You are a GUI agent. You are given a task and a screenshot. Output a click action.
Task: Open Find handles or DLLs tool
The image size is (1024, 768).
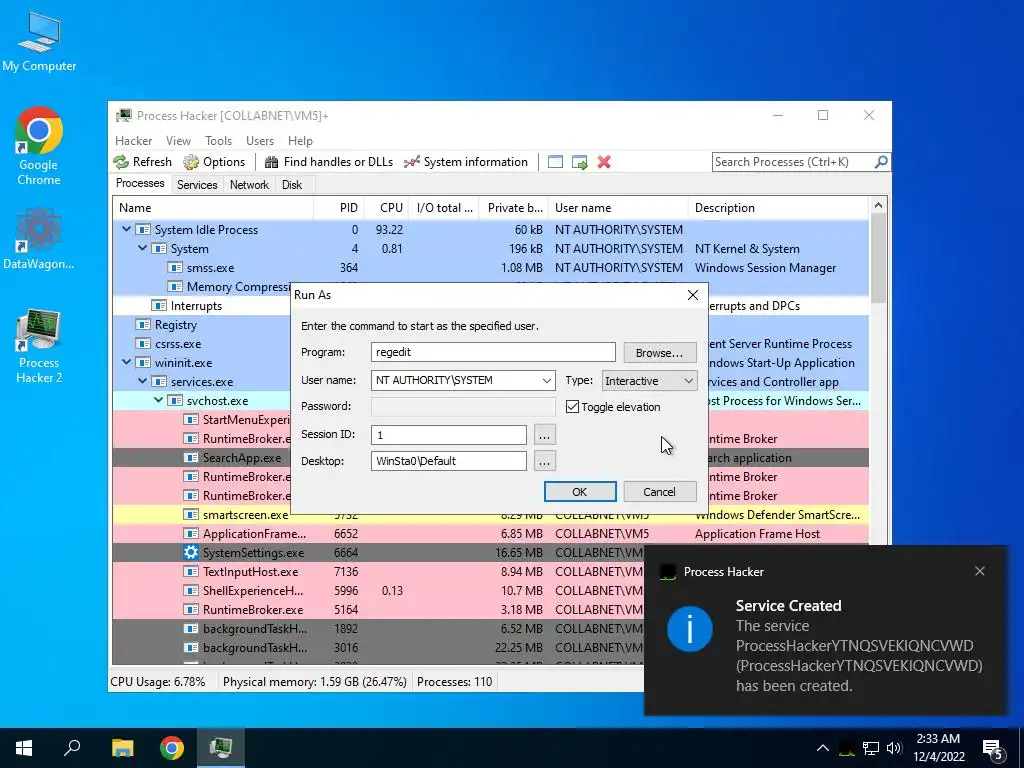pos(329,162)
